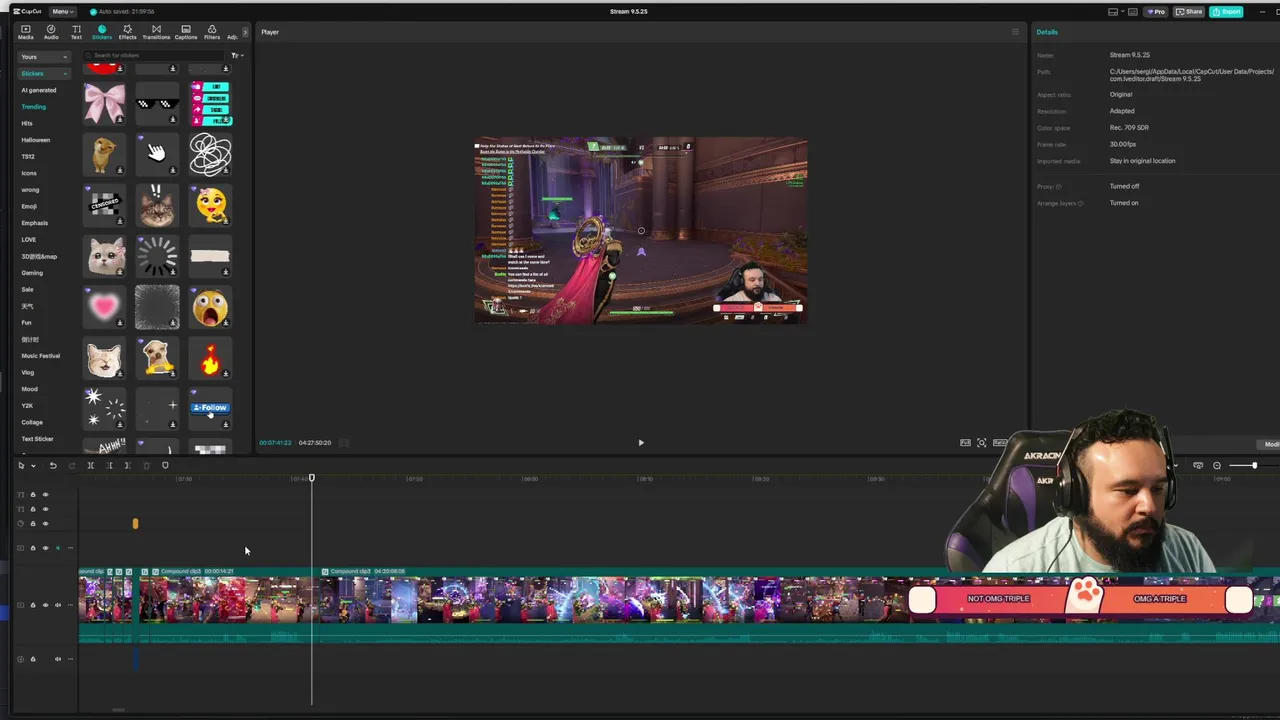Switch to the Text tab

click(x=76, y=32)
